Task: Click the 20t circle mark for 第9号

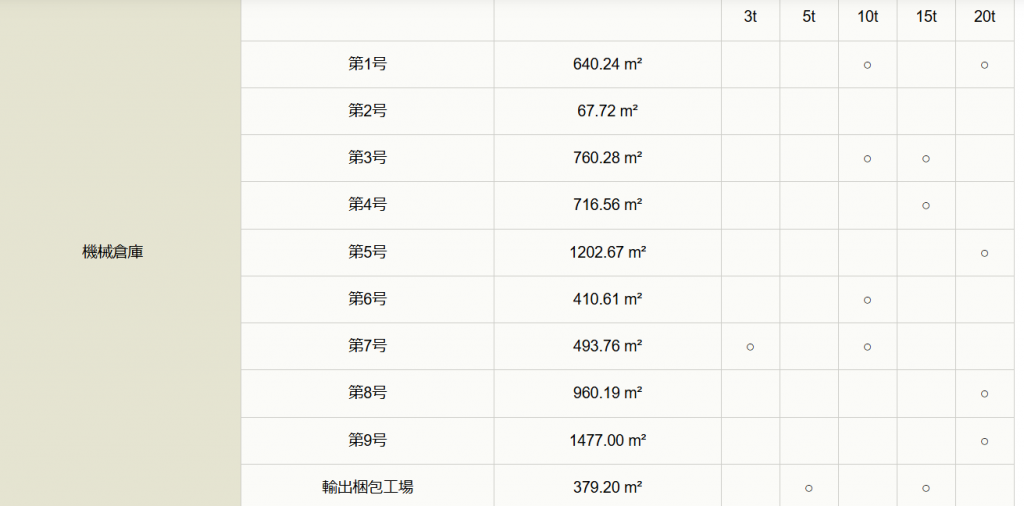Action: (984, 441)
